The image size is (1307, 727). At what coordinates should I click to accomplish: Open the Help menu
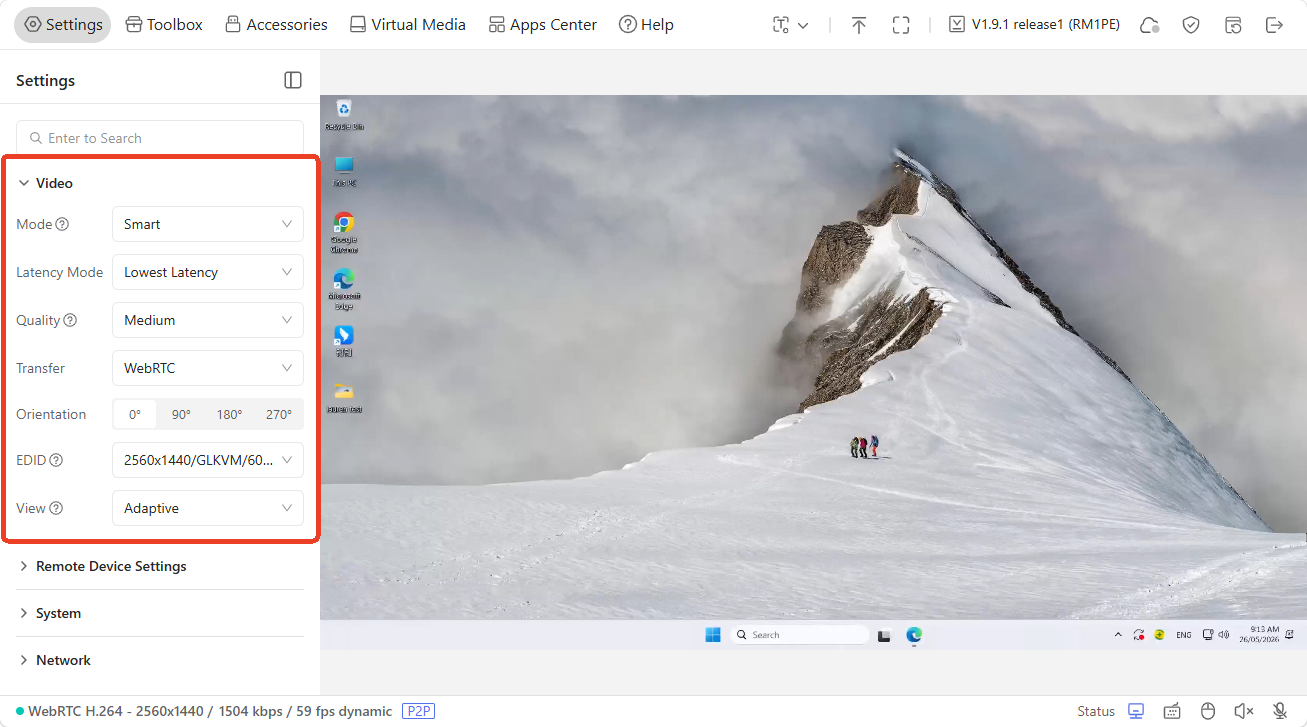(x=646, y=25)
